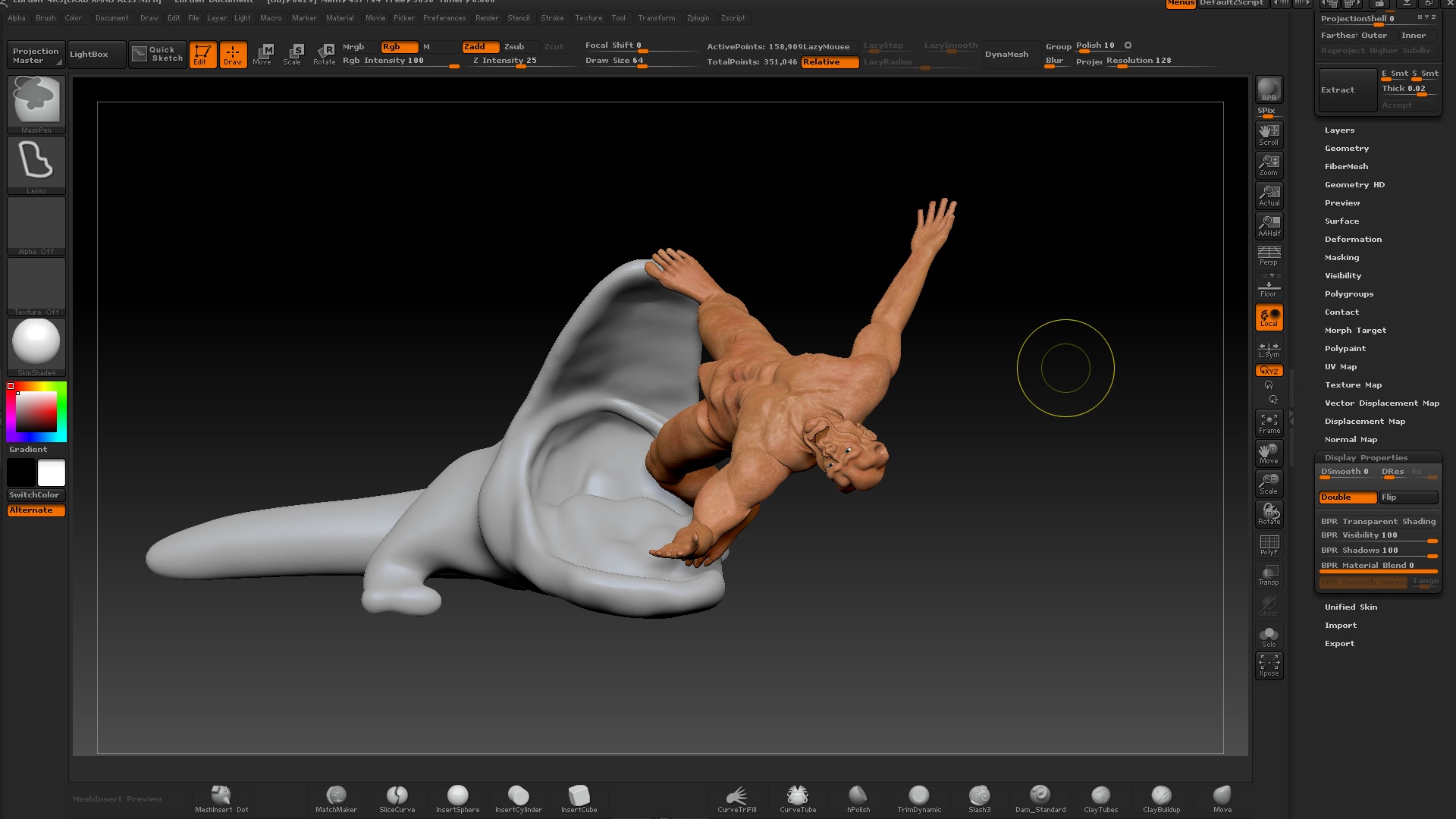Click the LightBox button
Image resolution: width=1456 pixels, height=819 pixels.
96,55
